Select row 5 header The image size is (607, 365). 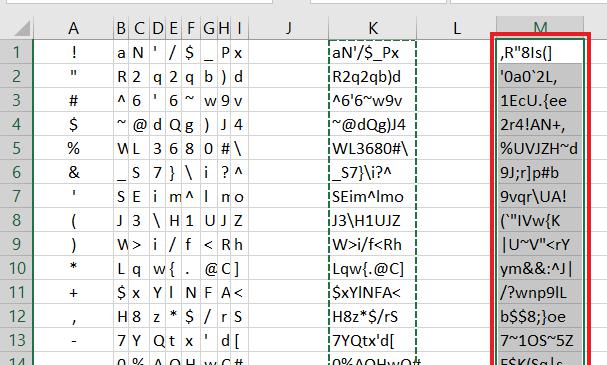(17, 148)
